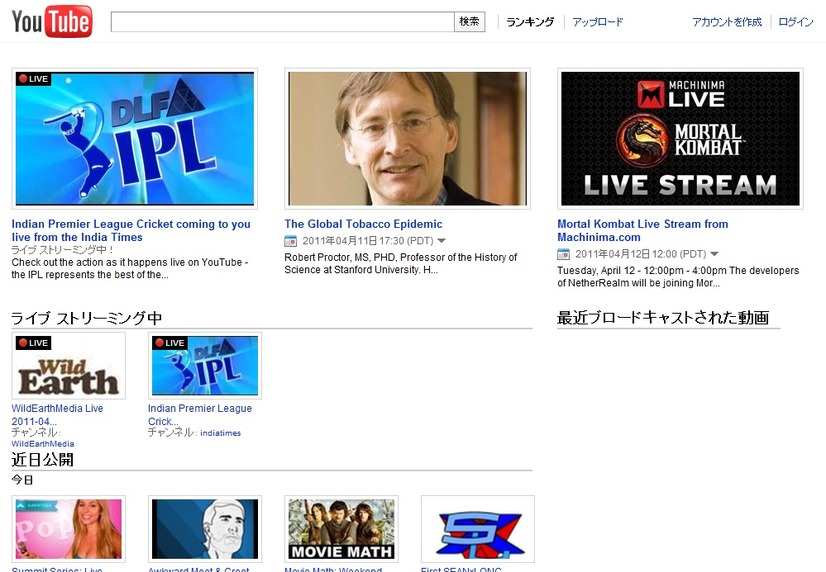Open the ランキング page
826x572 pixels.
[530, 22]
